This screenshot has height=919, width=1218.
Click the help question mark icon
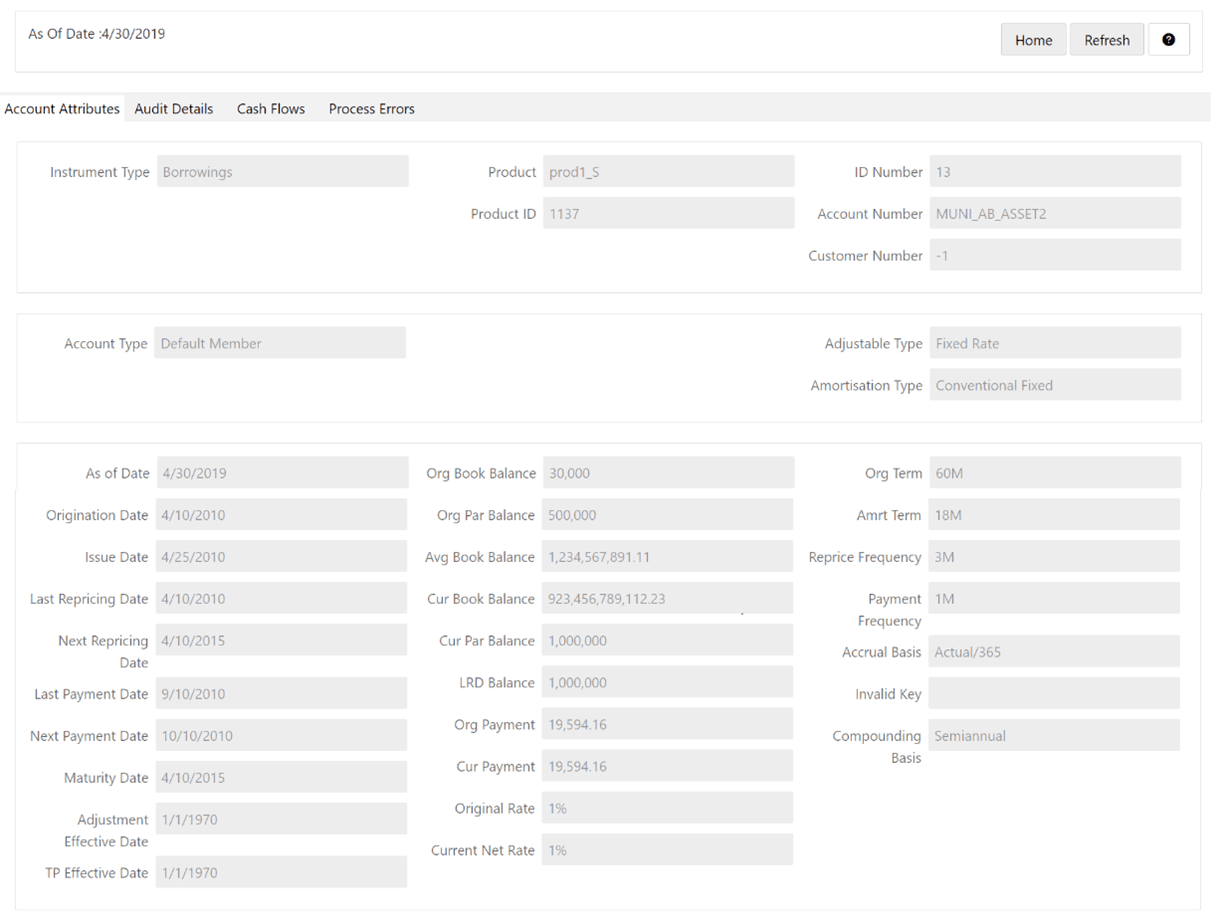1168,40
